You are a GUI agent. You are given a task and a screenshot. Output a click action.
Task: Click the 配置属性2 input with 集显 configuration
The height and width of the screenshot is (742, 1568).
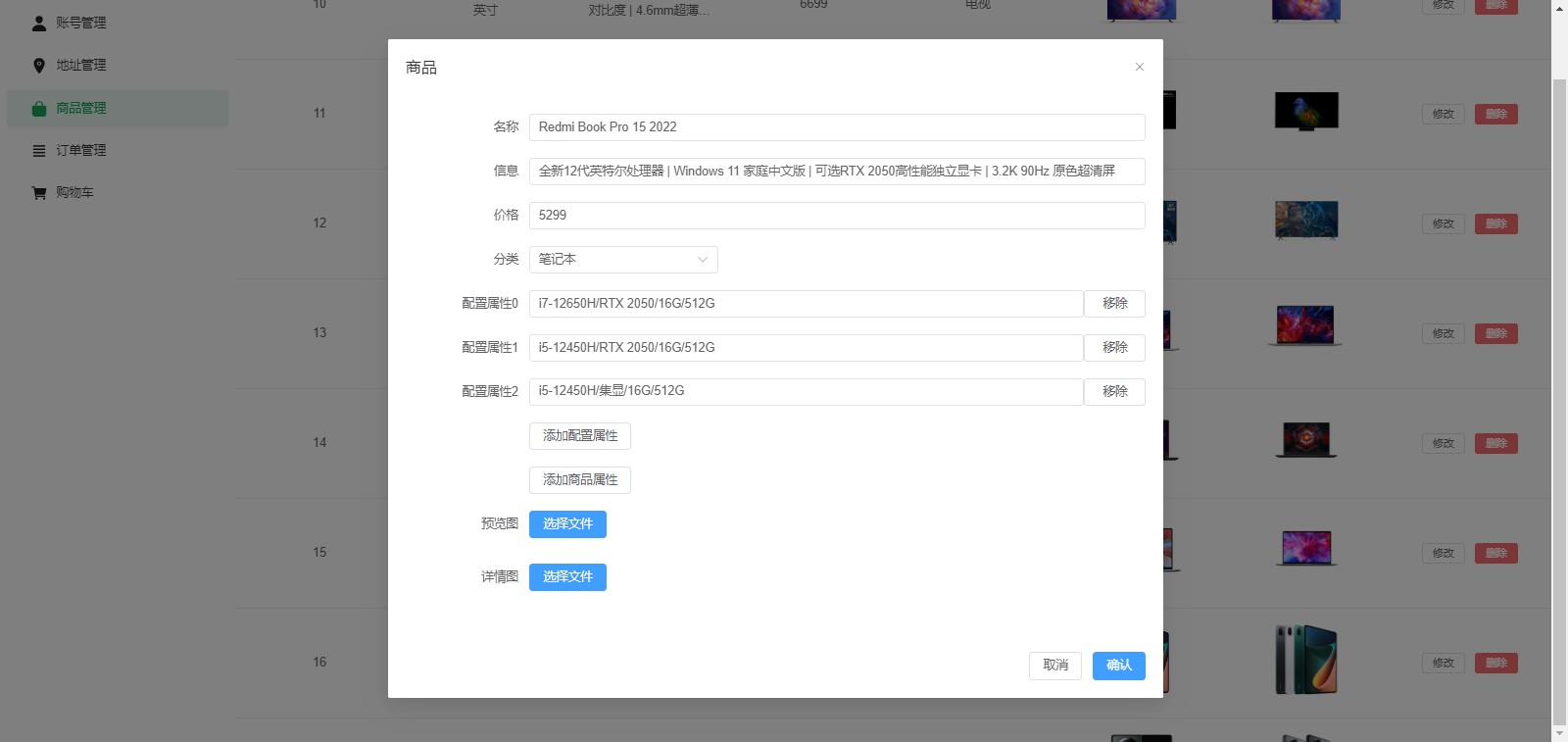pos(807,392)
